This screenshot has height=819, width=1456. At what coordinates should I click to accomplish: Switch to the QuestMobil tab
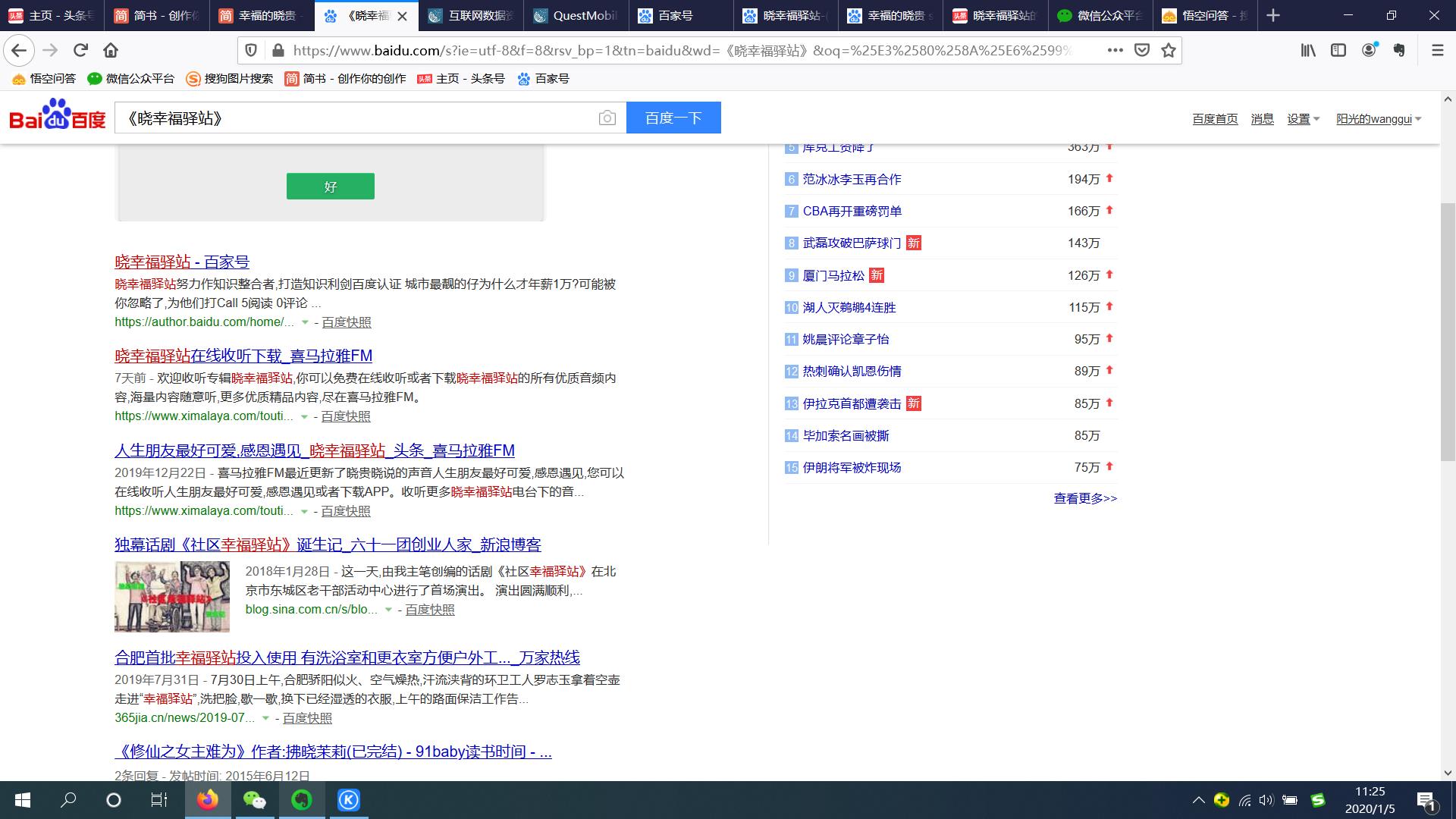pyautogui.click(x=575, y=16)
